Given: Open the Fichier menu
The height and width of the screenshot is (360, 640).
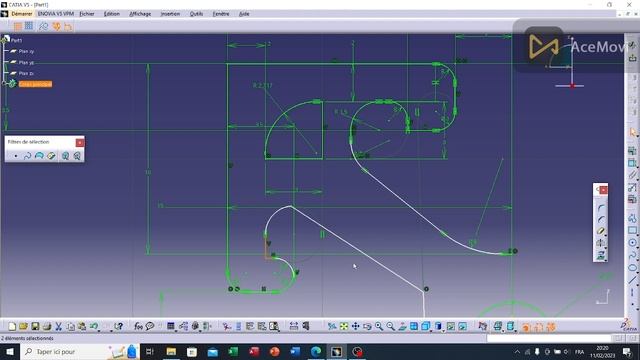Looking at the screenshot, I should tap(87, 14).
